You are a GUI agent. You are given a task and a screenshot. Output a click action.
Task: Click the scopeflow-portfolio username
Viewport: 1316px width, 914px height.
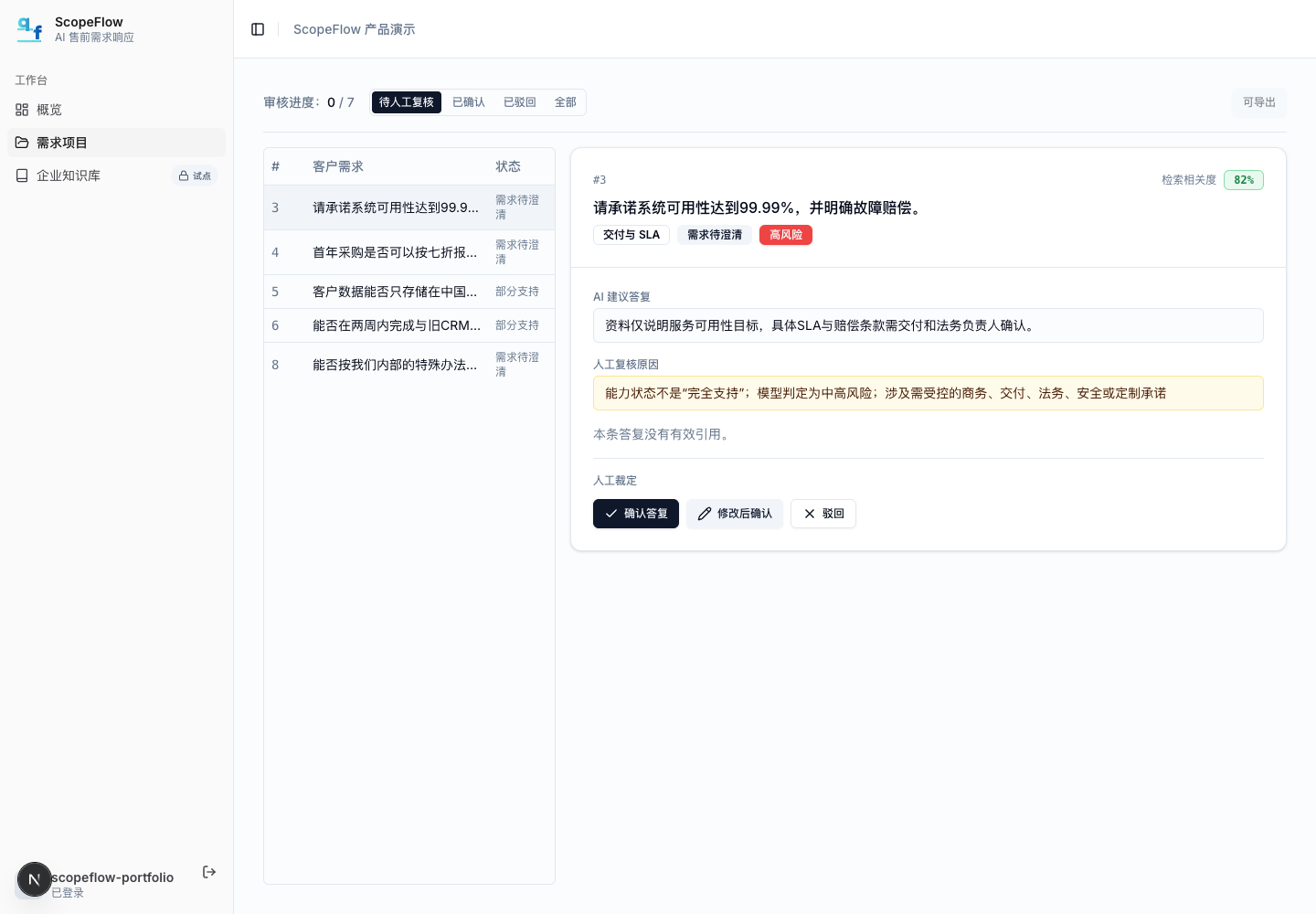(112, 877)
